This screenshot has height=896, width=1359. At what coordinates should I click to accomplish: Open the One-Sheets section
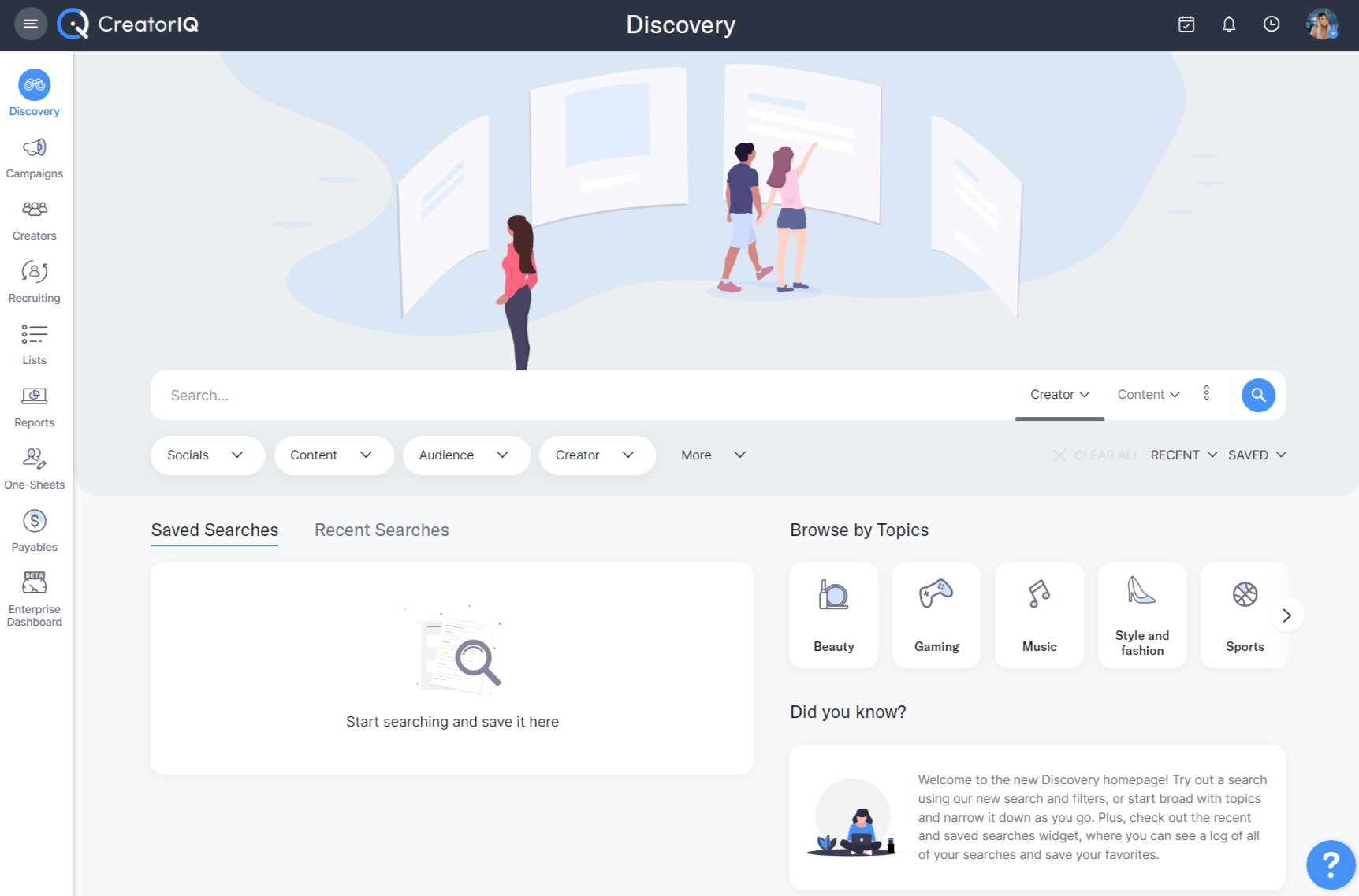[34, 468]
